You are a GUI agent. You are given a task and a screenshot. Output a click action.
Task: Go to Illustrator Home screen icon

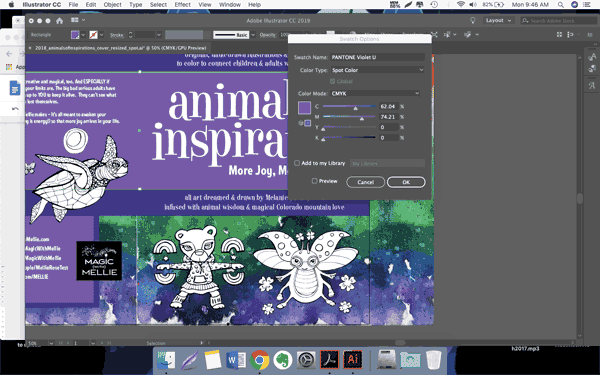click(x=59, y=21)
